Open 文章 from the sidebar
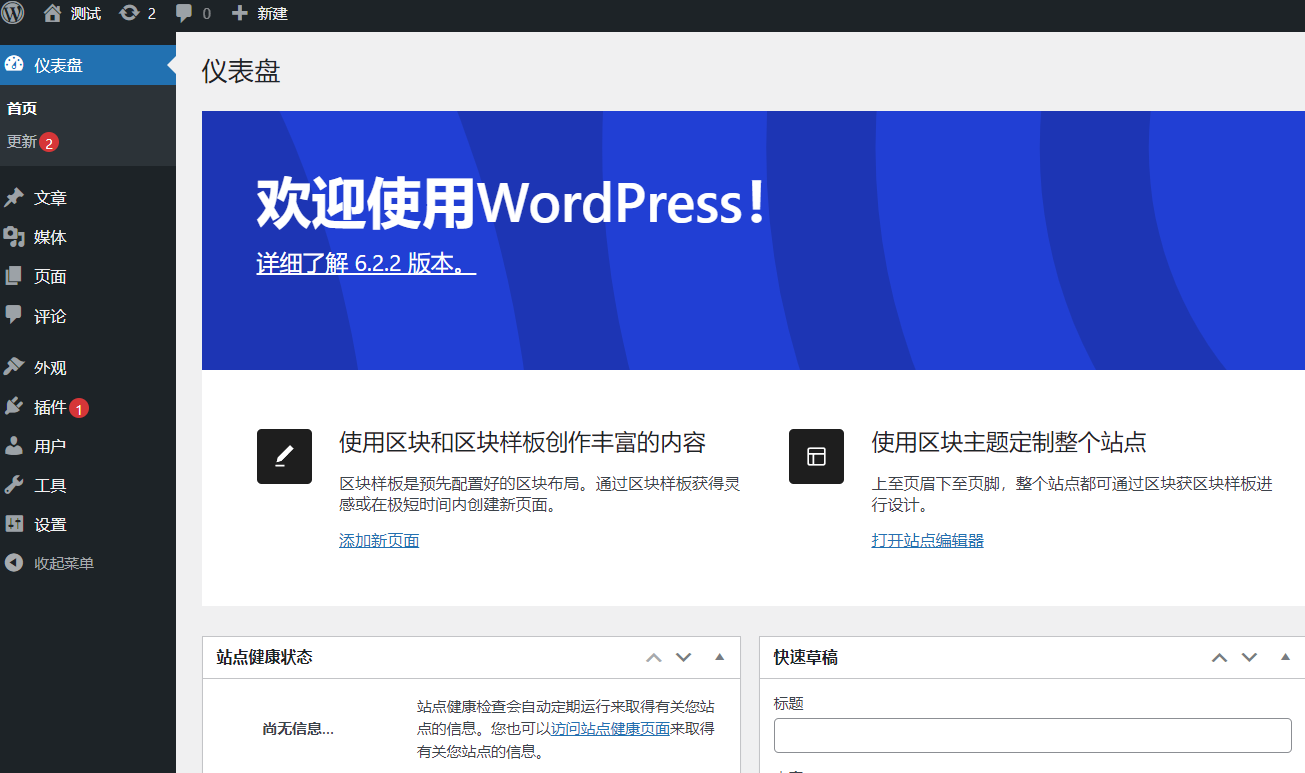The height and width of the screenshot is (773, 1305). coord(50,198)
